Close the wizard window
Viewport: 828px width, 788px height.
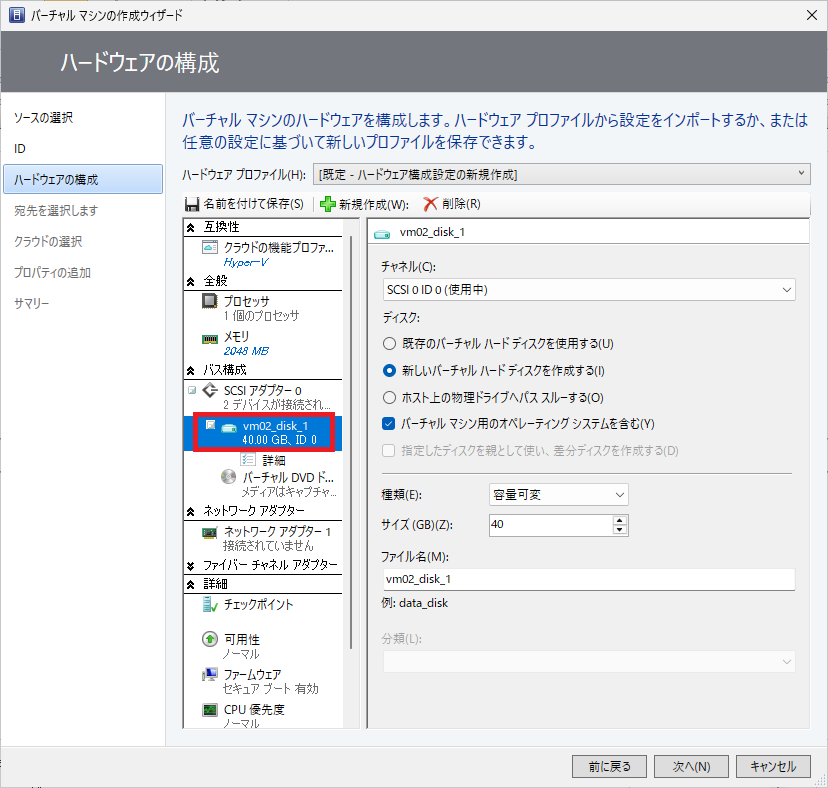click(812, 15)
